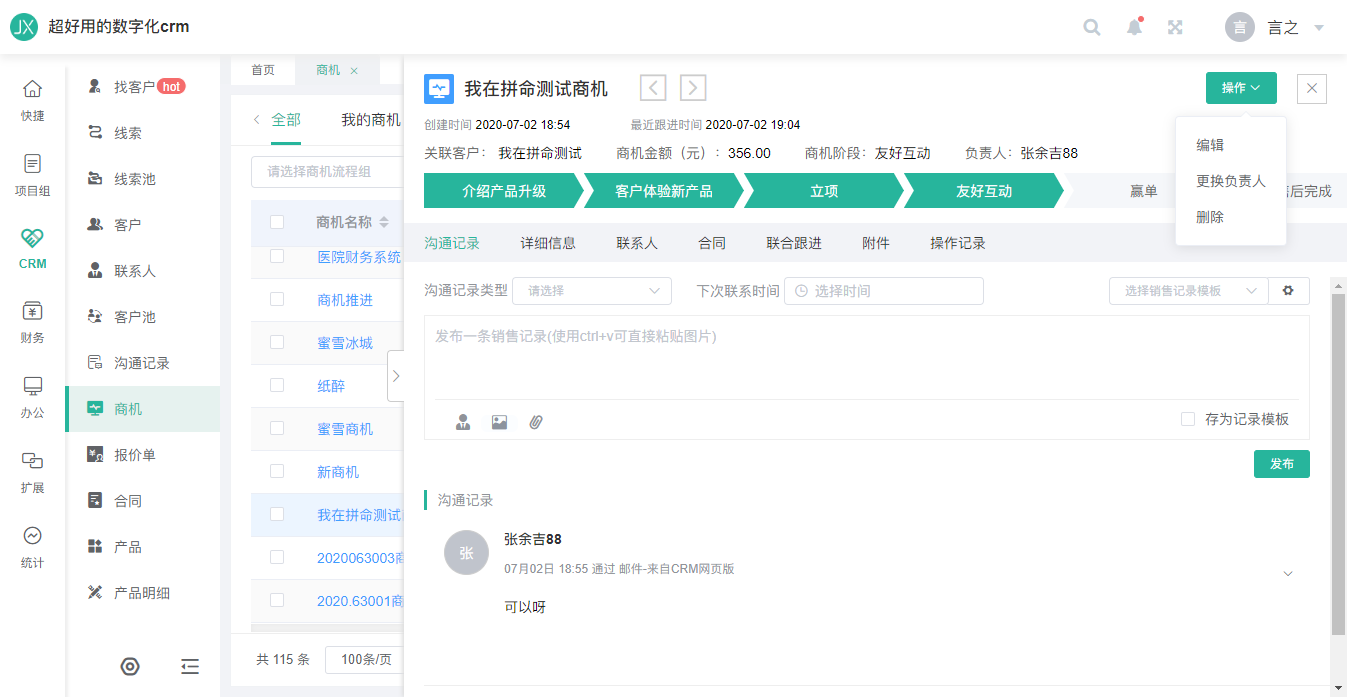Open 沟通记录类型 select dropdown
The width and height of the screenshot is (1347, 697).
[x=592, y=291]
